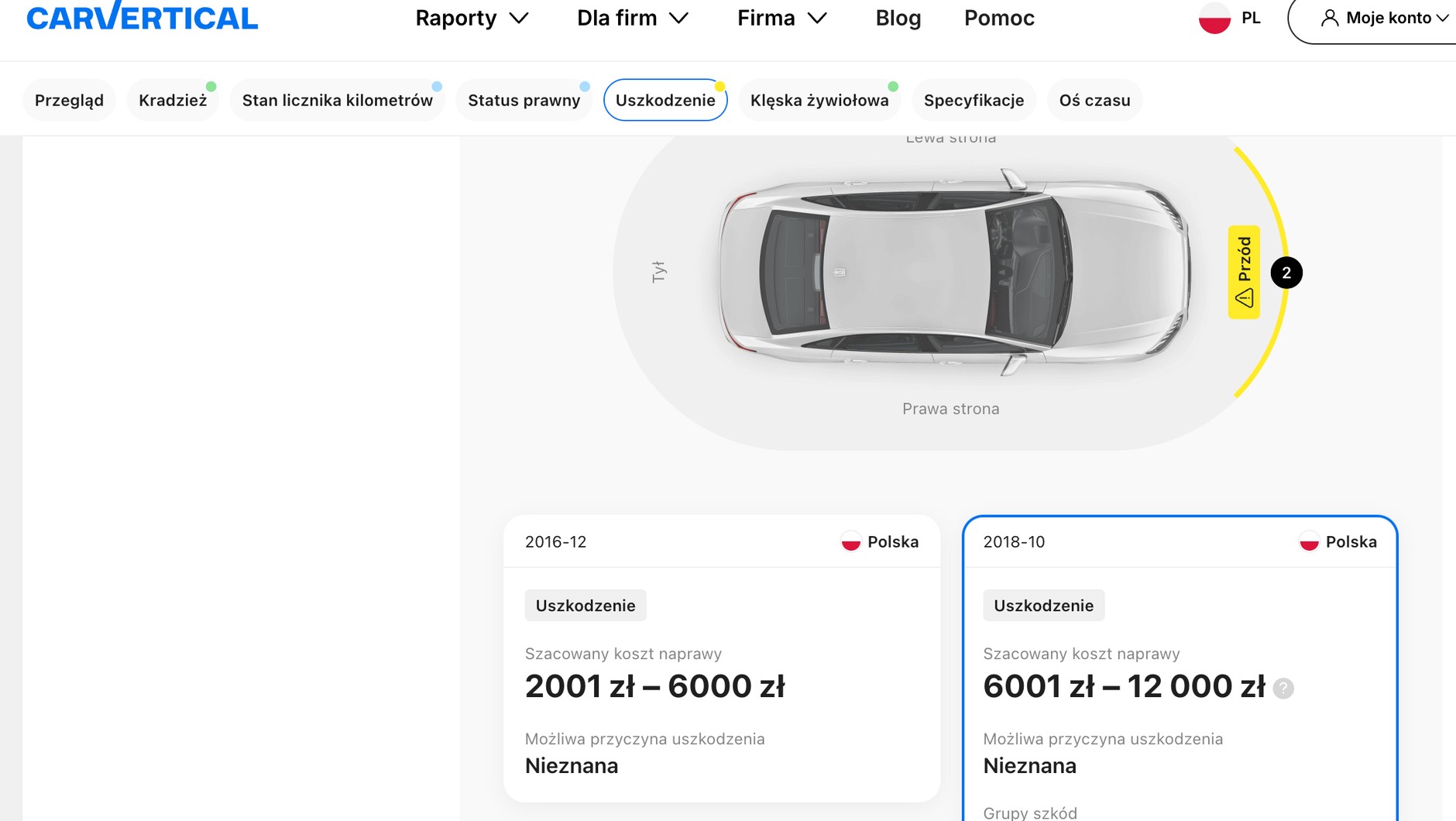
Task: Click the warning triangle icon on Przód
Action: pos(1244,297)
